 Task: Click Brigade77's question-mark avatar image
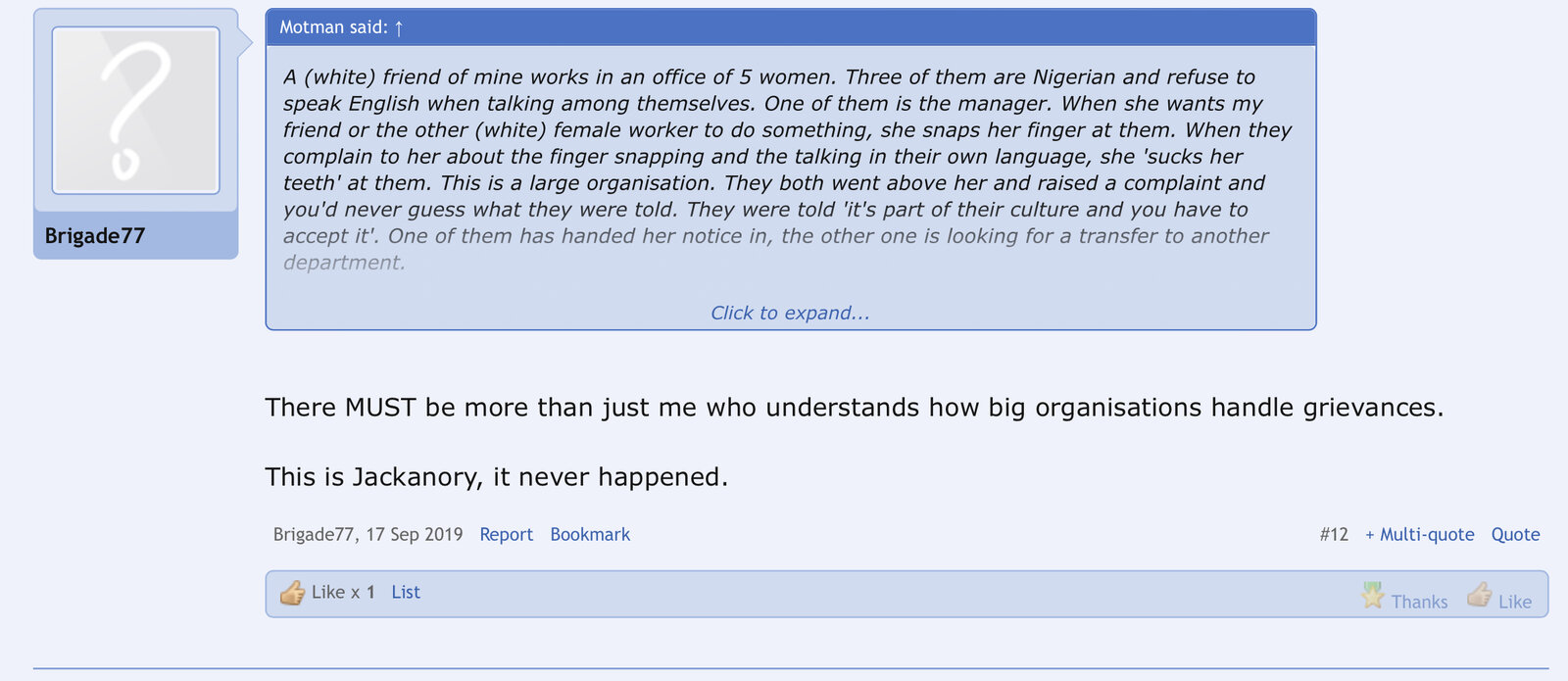click(x=135, y=110)
